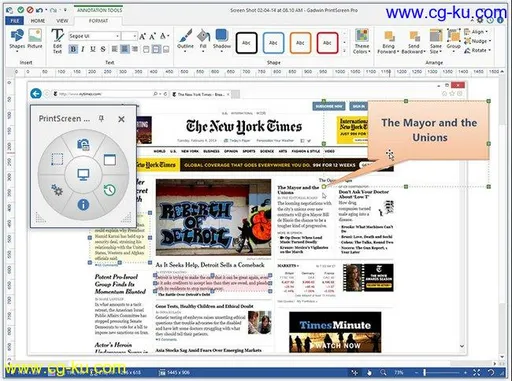Image resolution: width=512 pixels, height=381 pixels.
Task: Select rectangular region capture in PrintScreen wheel
Action: click(57, 159)
